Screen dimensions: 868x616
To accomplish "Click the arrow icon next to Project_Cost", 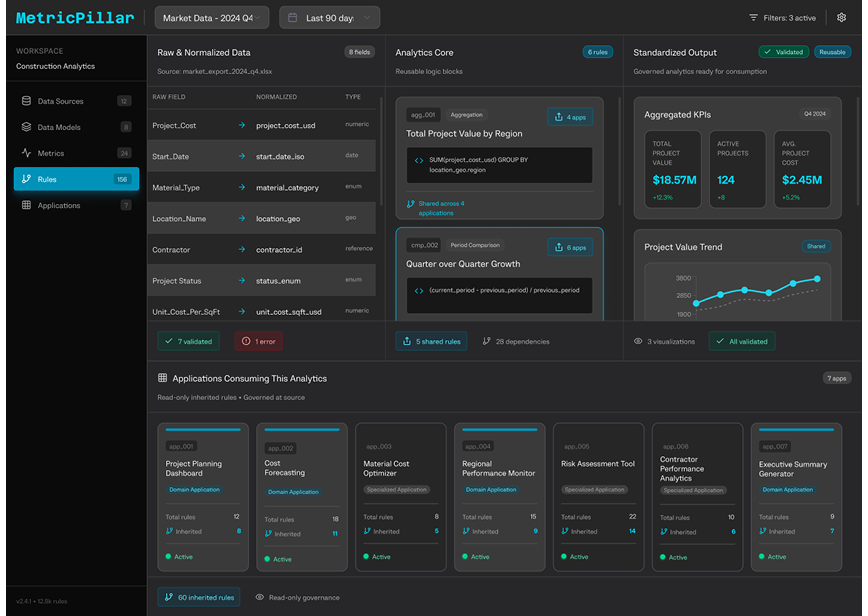I will [242, 126].
